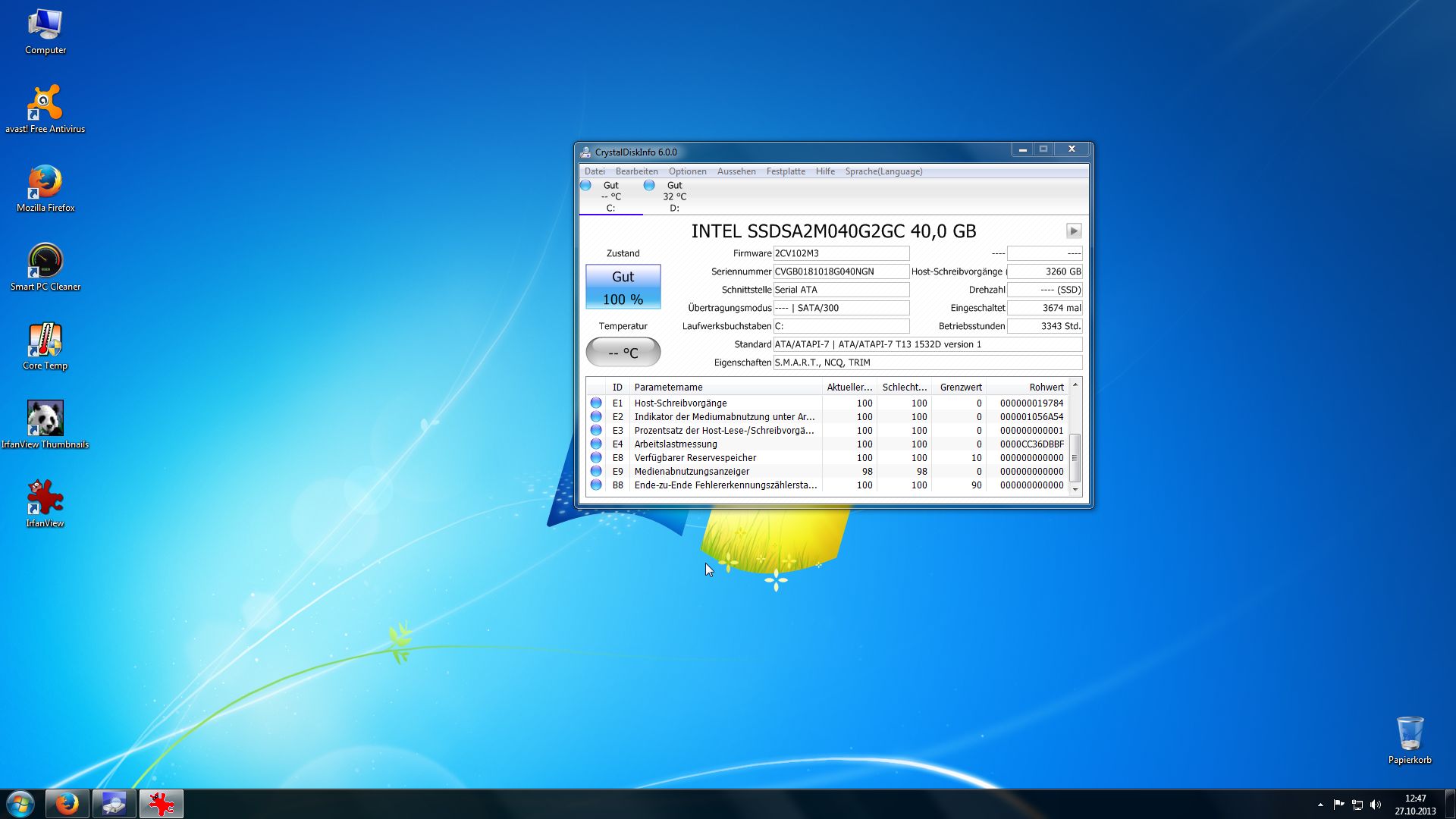Select the Smart PC Cleaner shortcut
Screen dimensions: 1456x819
point(45,267)
